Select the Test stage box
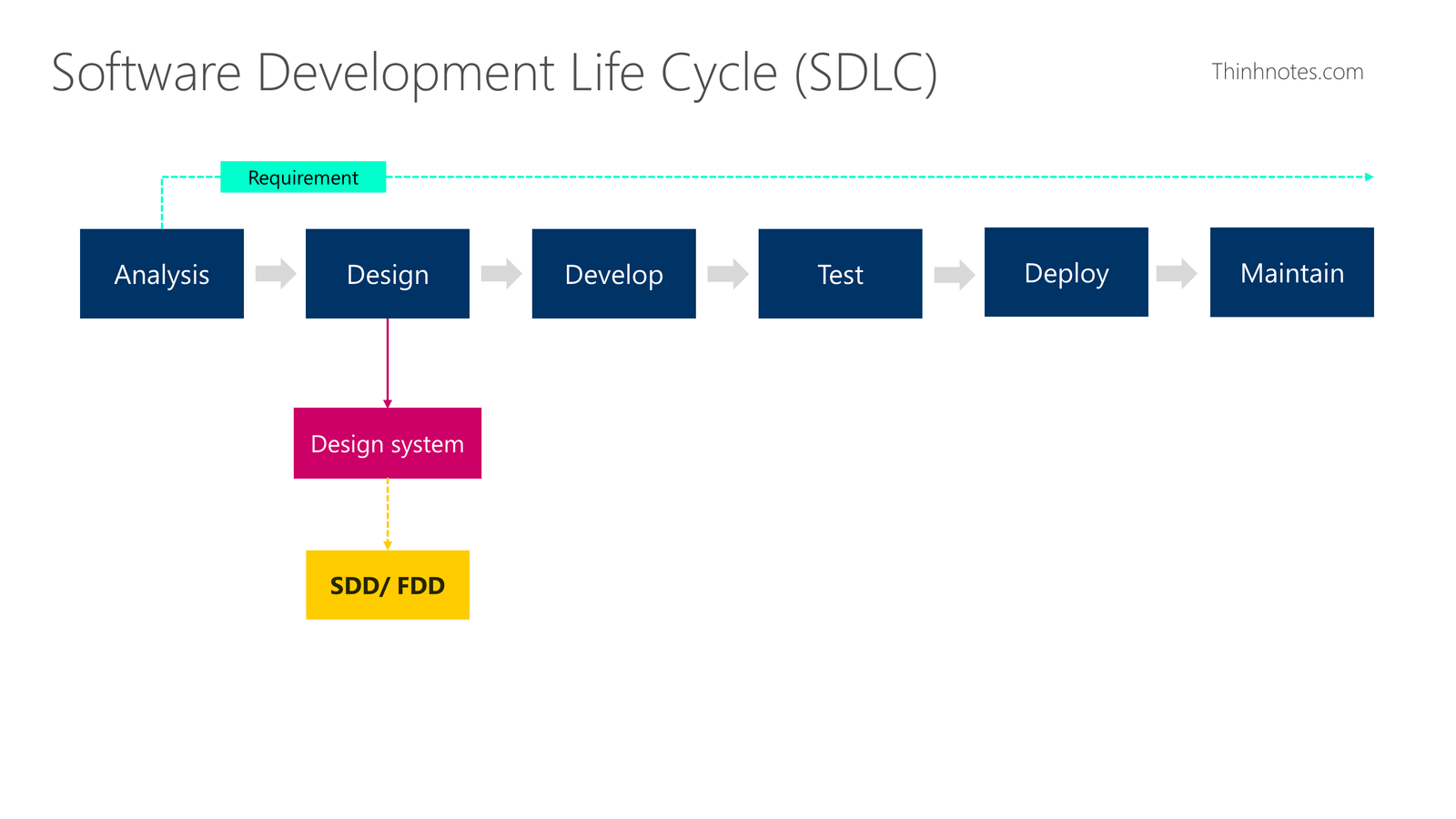The width and height of the screenshot is (1456, 819). 840,274
